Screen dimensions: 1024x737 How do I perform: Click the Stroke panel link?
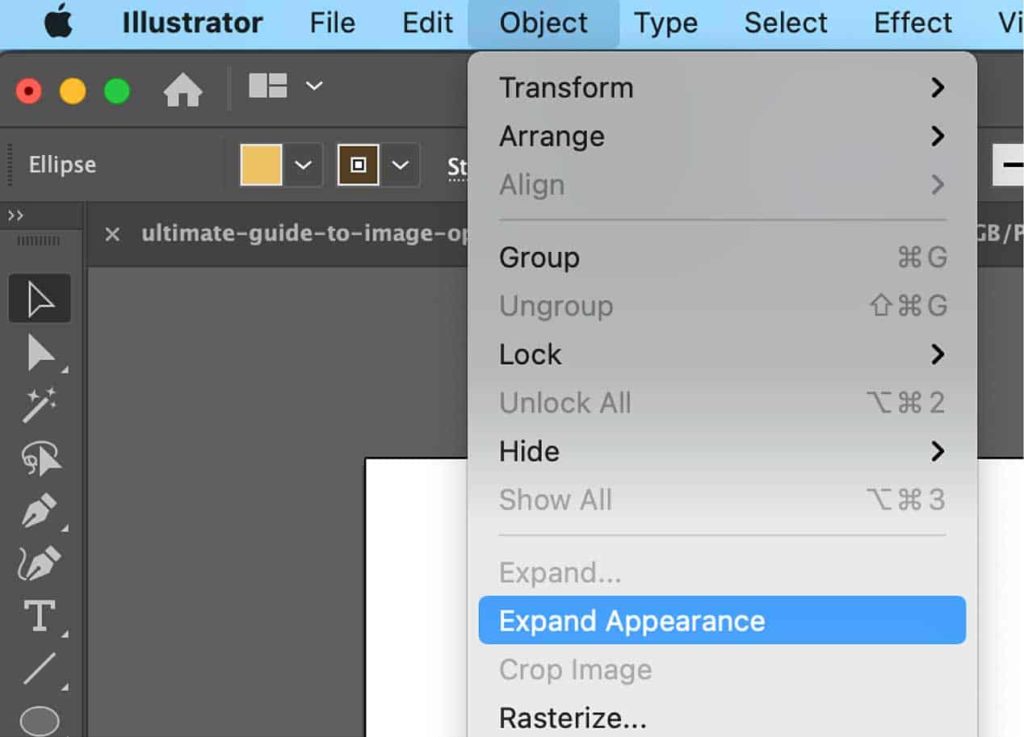pyautogui.click(x=457, y=167)
